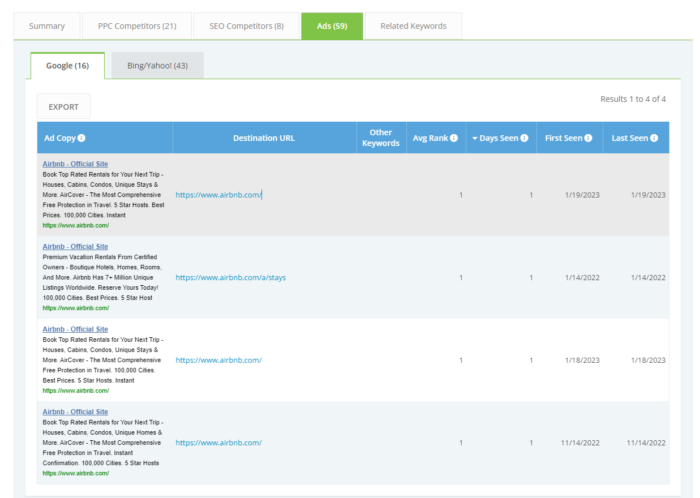
Task: Click First Seen date 1/19/2023
Action: (x=582, y=195)
